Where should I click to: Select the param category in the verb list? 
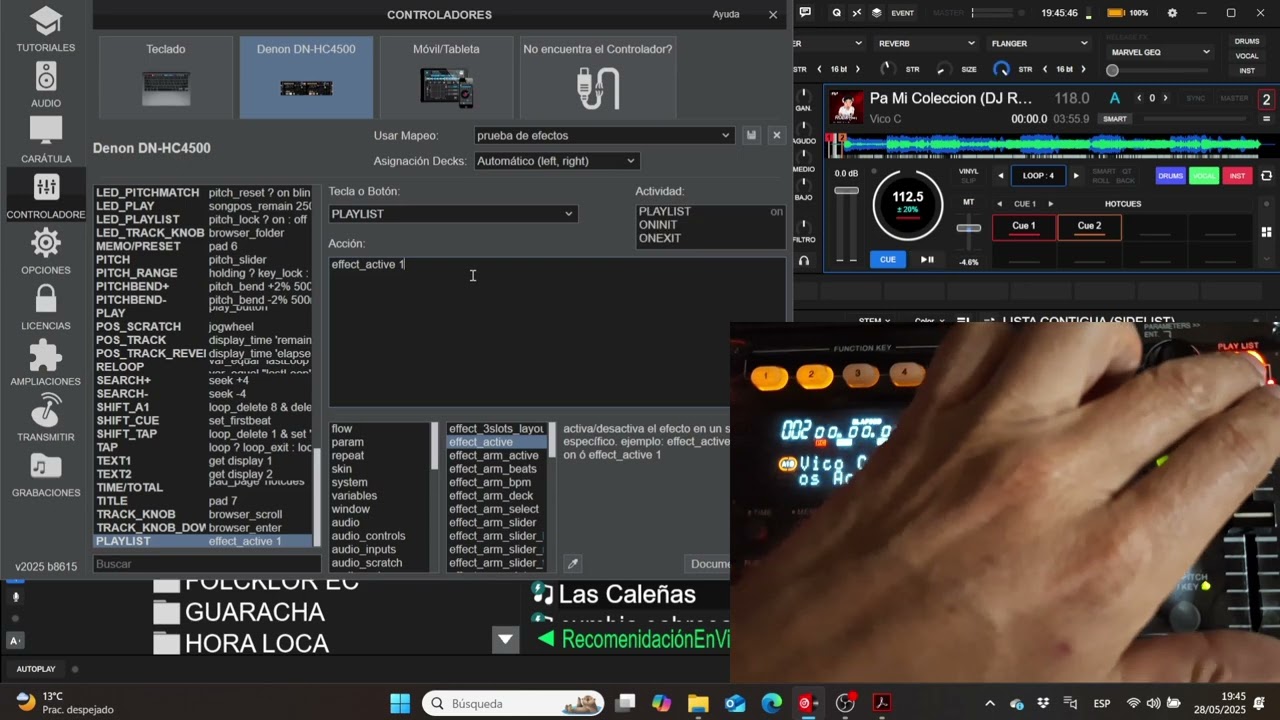click(347, 442)
